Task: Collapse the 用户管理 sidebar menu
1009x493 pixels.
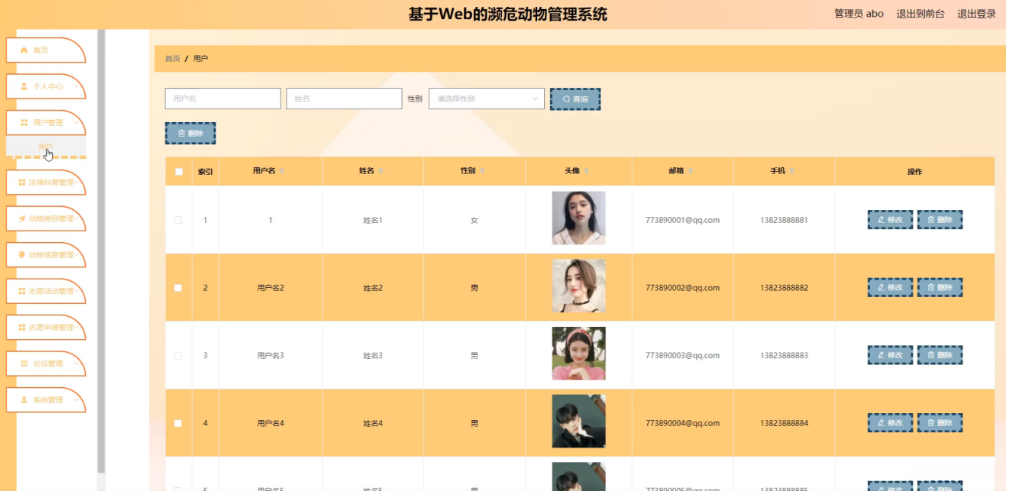Action: (x=46, y=122)
